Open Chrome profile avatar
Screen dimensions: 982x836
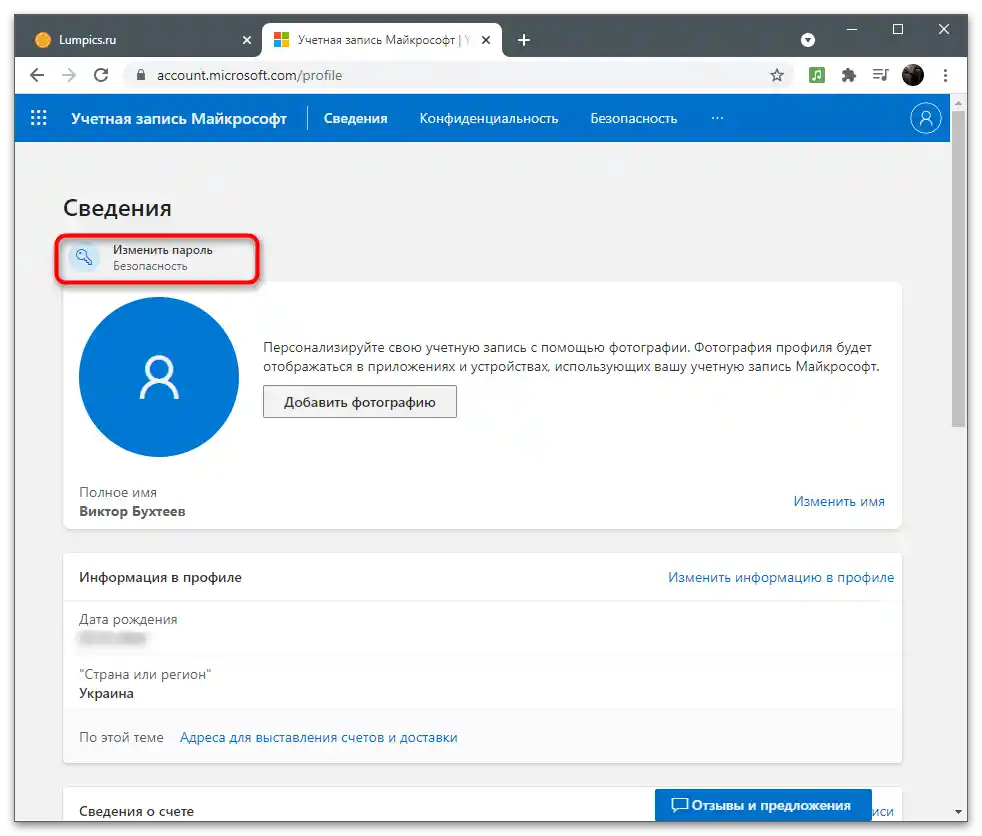[912, 75]
